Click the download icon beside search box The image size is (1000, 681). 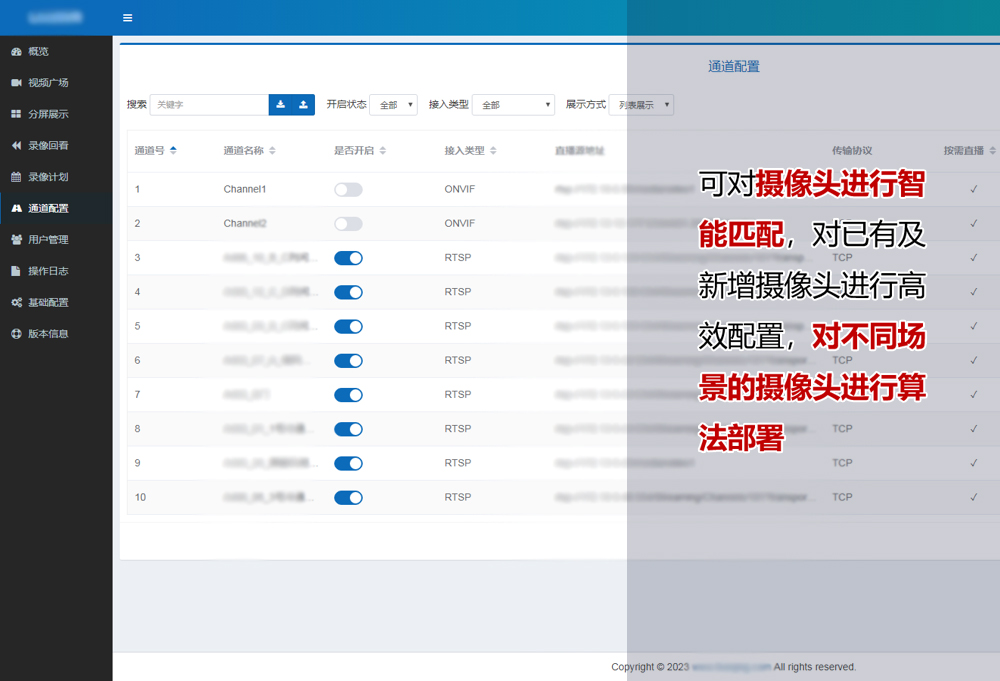click(281, 105)
